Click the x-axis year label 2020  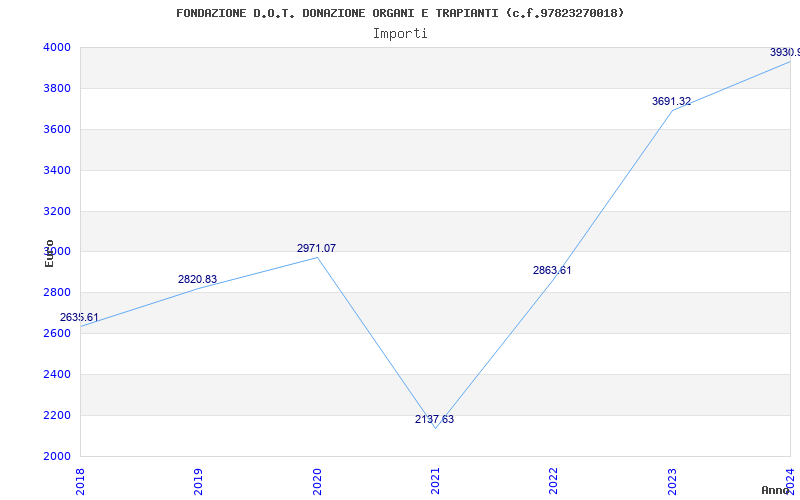(317, 482)
